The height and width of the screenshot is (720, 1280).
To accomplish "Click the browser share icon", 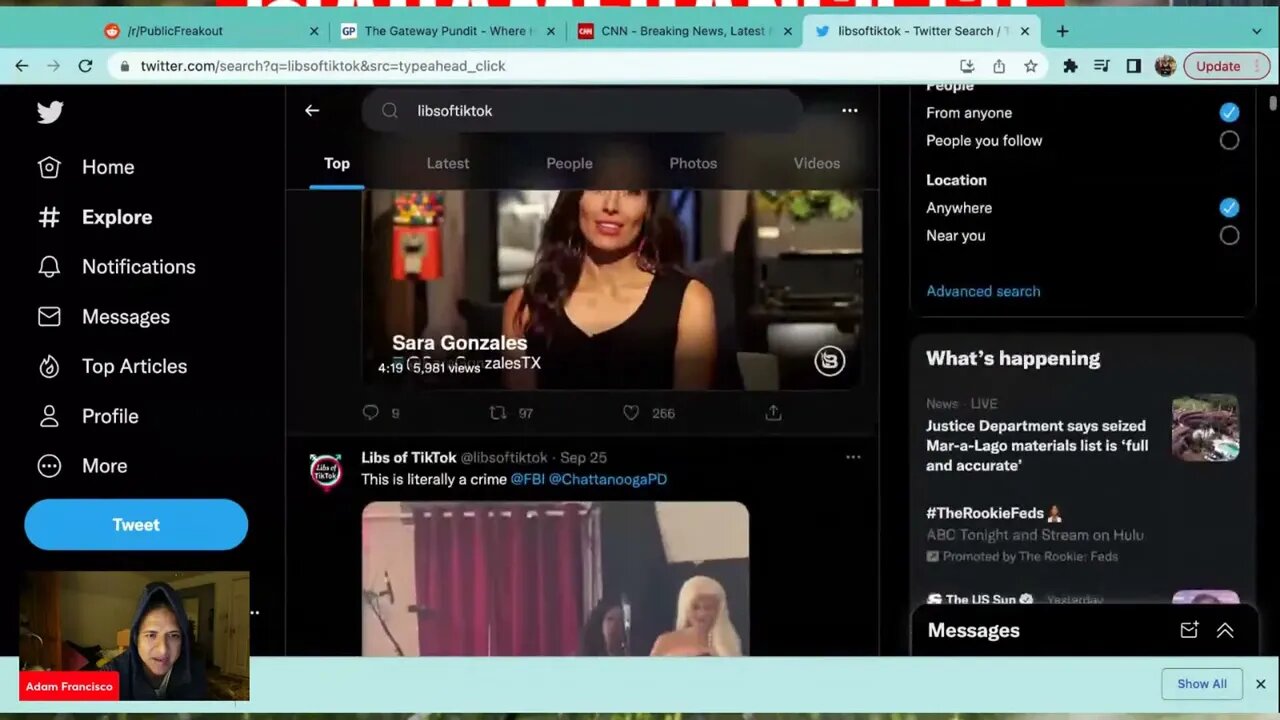I will click(x=998, y=66).
